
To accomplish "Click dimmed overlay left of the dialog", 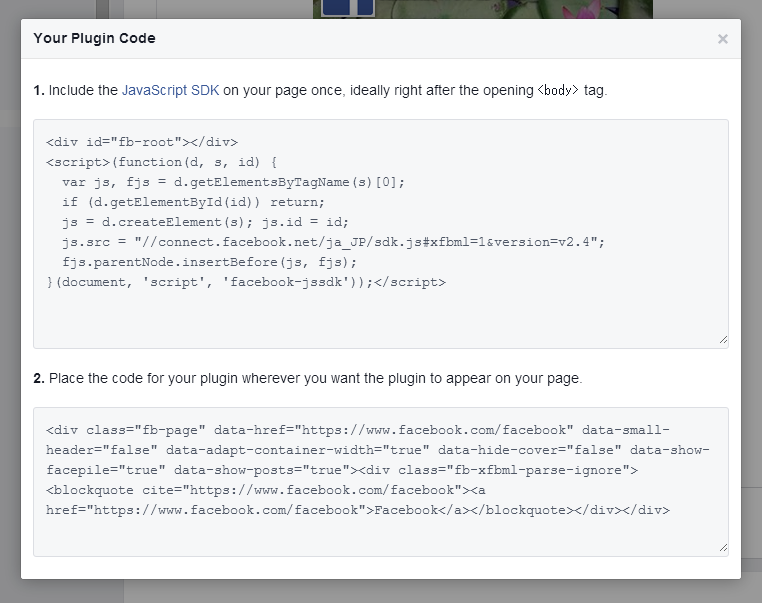I will [x=10, y=300].
